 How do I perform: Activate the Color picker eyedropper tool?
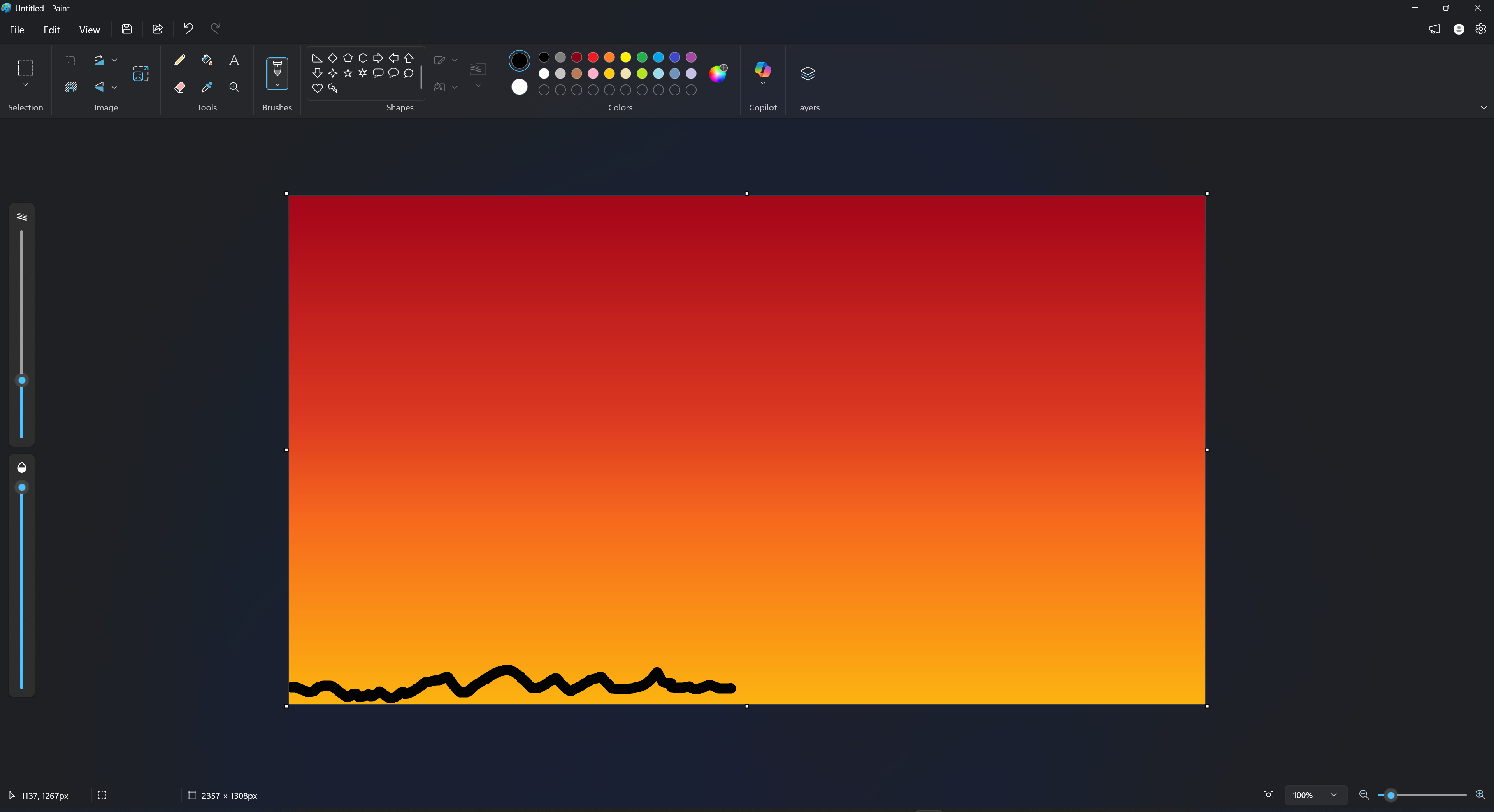[207, 87]
